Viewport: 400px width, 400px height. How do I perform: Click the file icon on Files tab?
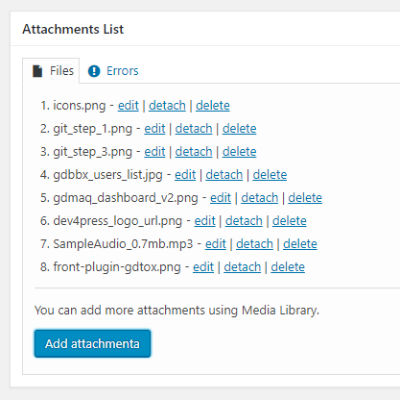pos(37,71)
